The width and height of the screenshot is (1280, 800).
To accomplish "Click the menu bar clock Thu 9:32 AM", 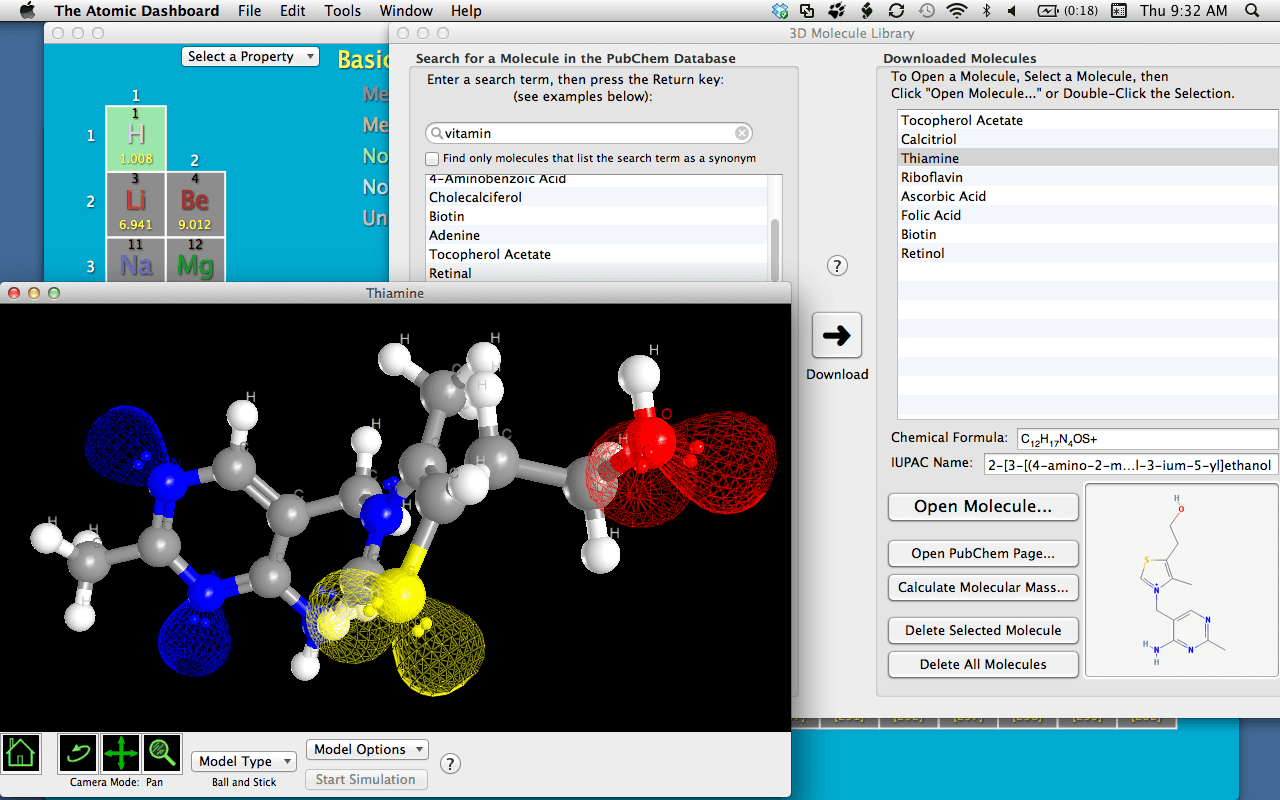I will (1184, 11).
